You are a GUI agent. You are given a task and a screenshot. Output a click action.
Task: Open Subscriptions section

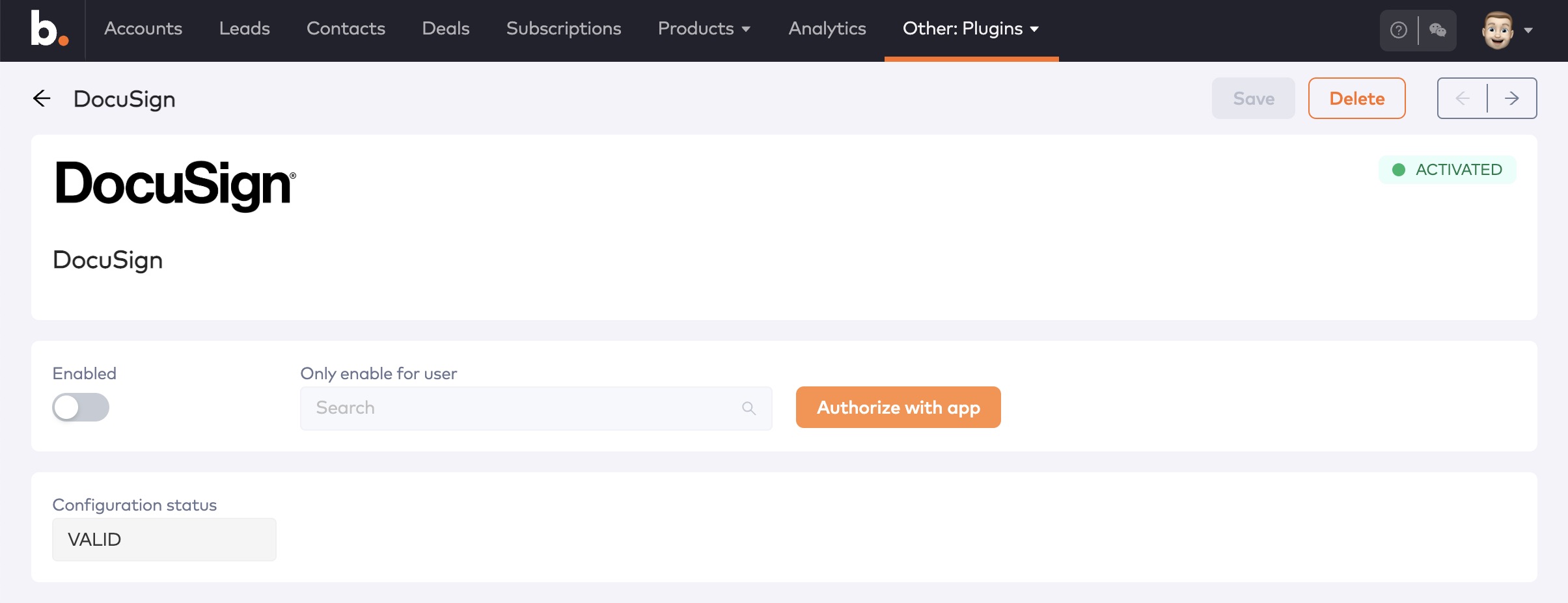click(x=564, y=29)
